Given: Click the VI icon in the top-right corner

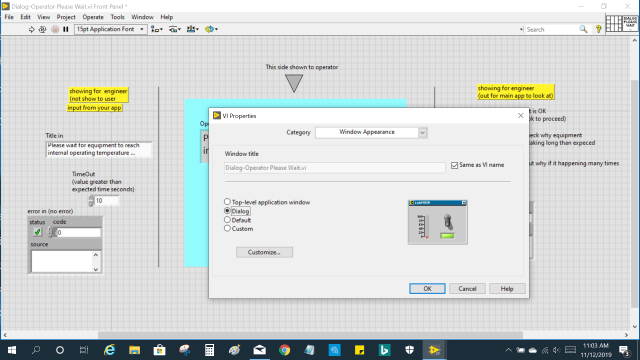Looking at the screenshot, I should [x=630, y=23].
